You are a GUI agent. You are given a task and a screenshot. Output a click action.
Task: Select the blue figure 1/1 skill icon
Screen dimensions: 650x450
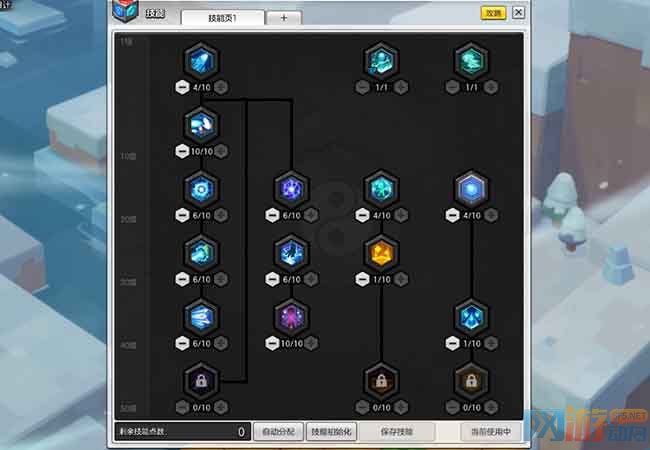381,61
